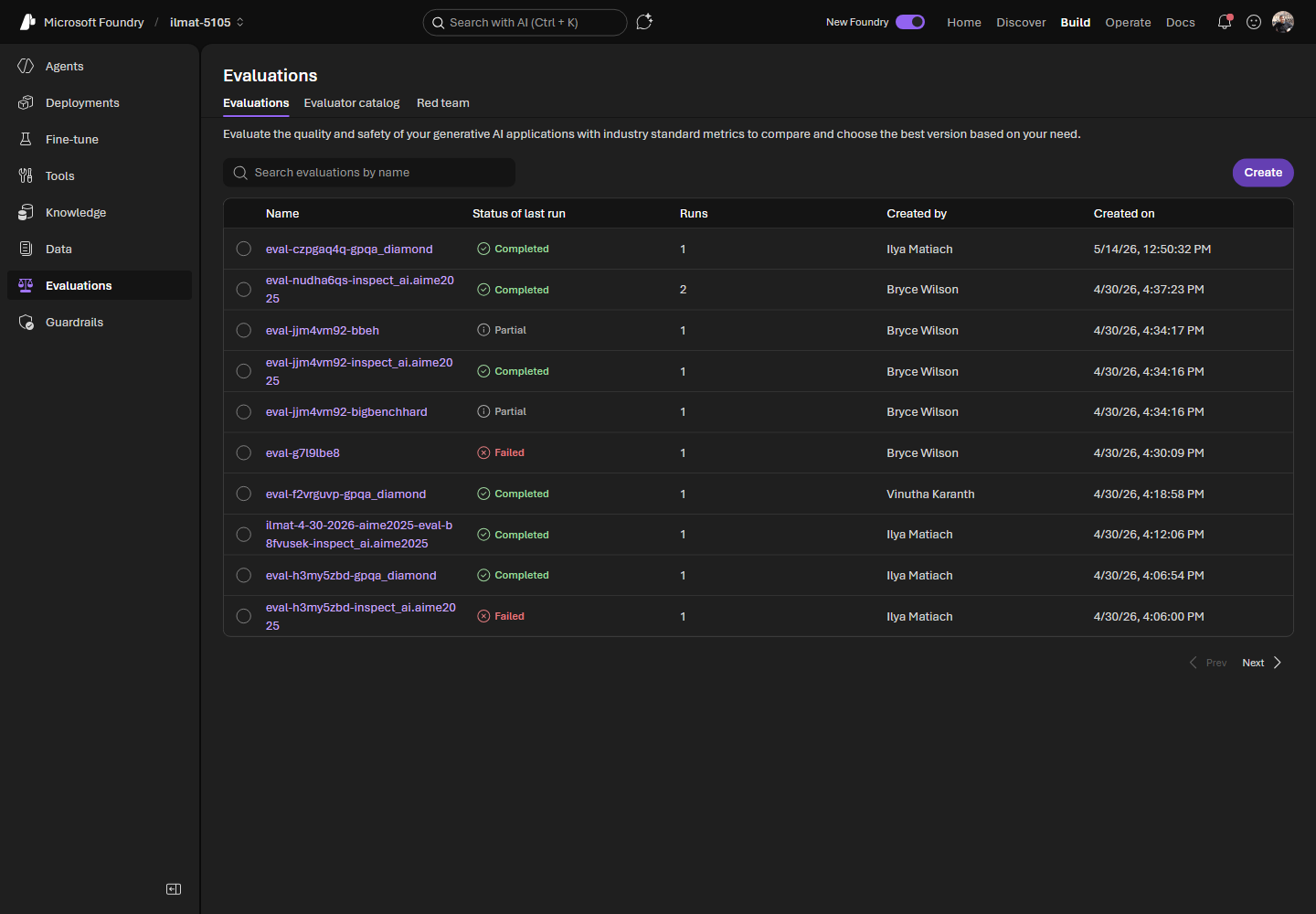1316x914 pixels.
Task: Click the failed status icon for eval-h3my5zbd-inspect_ai.aime2025
Action: tap(483, 616)
